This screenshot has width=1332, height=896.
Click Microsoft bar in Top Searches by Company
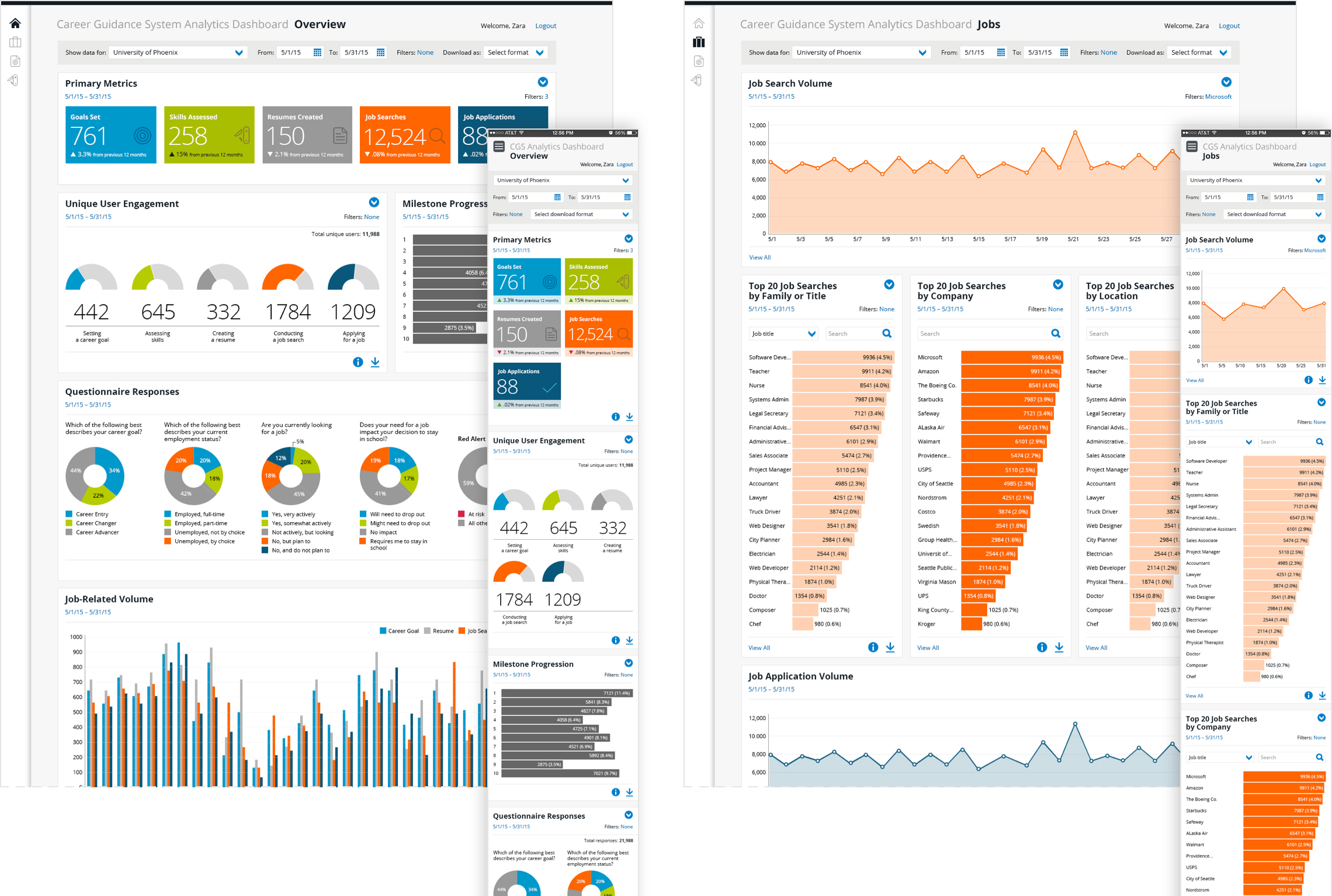point(1012,357)
